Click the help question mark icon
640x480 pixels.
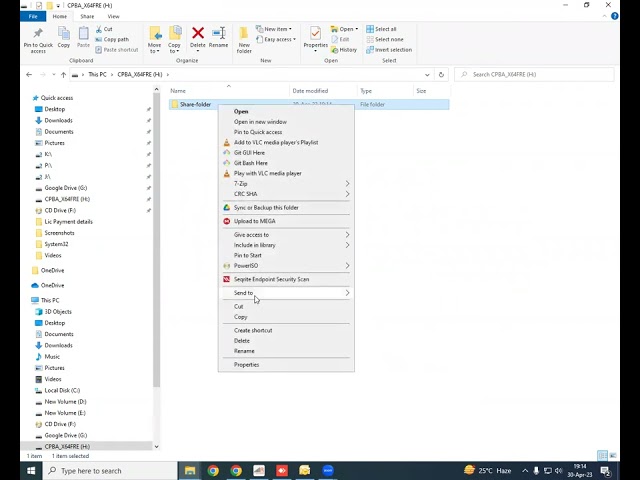[x=614, y=16]
